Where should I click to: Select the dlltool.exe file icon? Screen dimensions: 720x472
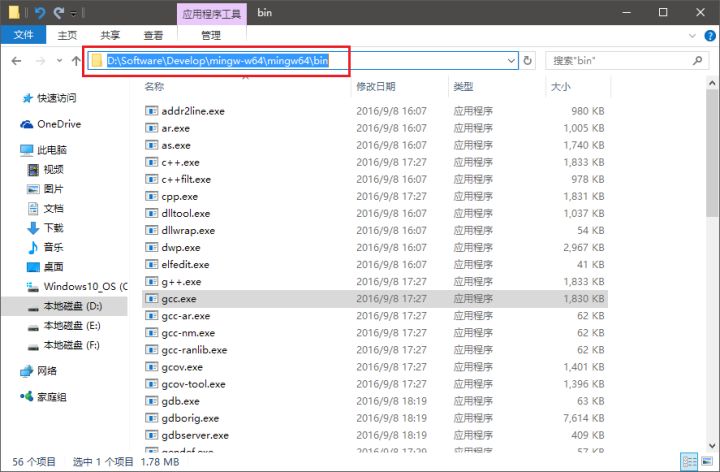click(x=152, y=213)
